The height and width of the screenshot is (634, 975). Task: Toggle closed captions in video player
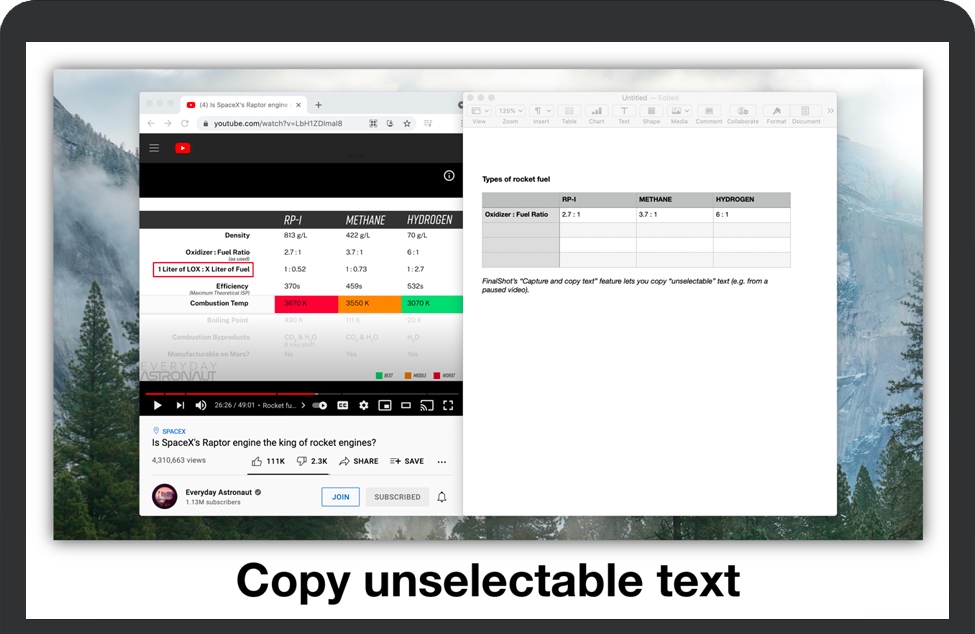coord(343,405)
